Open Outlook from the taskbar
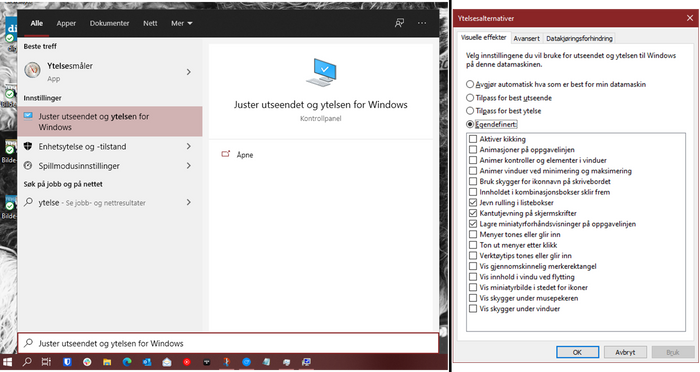This screenshot has width=700, height=372. pyautogui.click(x=146, y=362)
